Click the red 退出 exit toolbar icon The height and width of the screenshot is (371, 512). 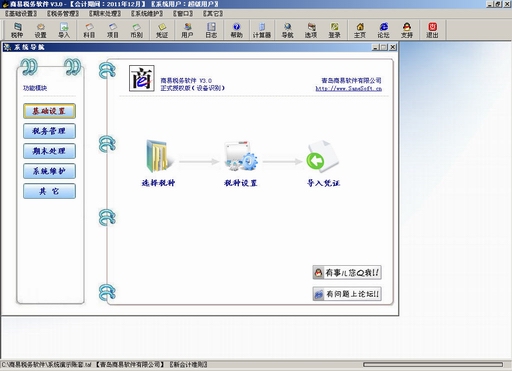pos(432,30)
